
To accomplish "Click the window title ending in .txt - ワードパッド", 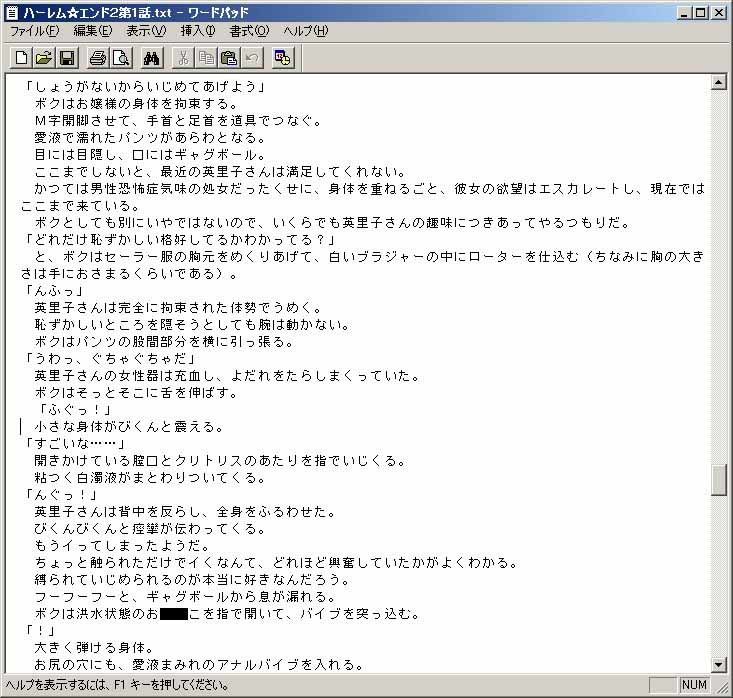I will (136, 13).
